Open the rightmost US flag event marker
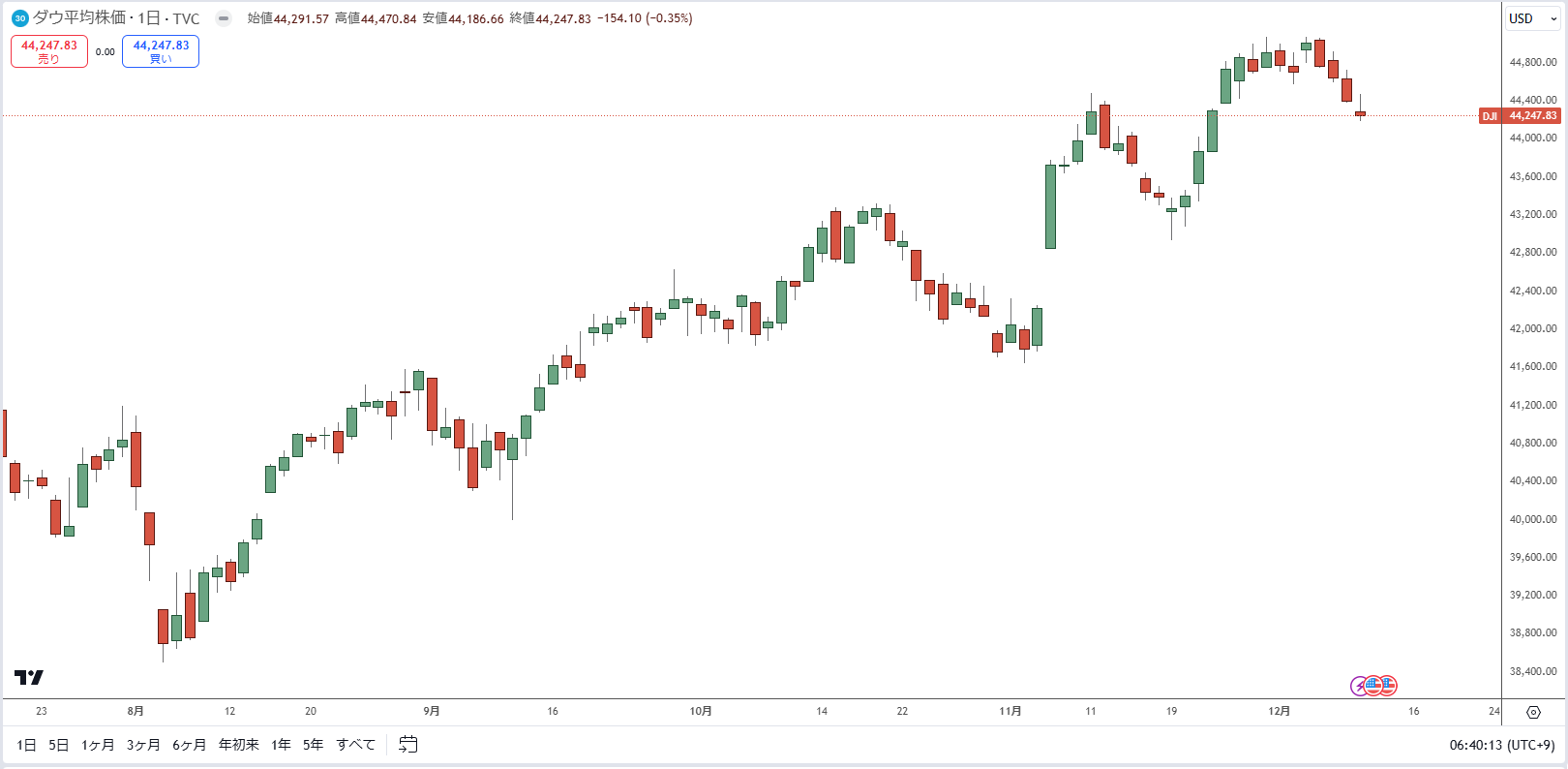This screenshot has height=769, width=1568. (1388, 686)
